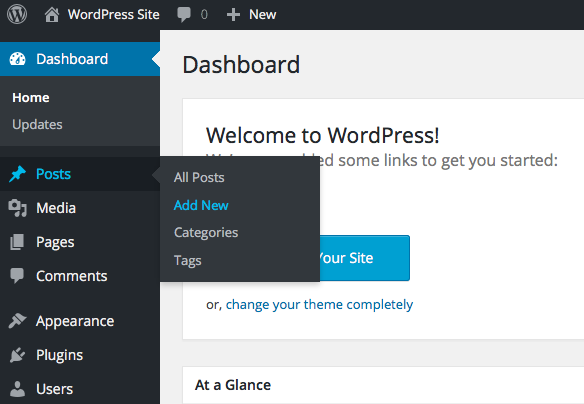Click the Pages icon in sidebar

click(17, 242)
